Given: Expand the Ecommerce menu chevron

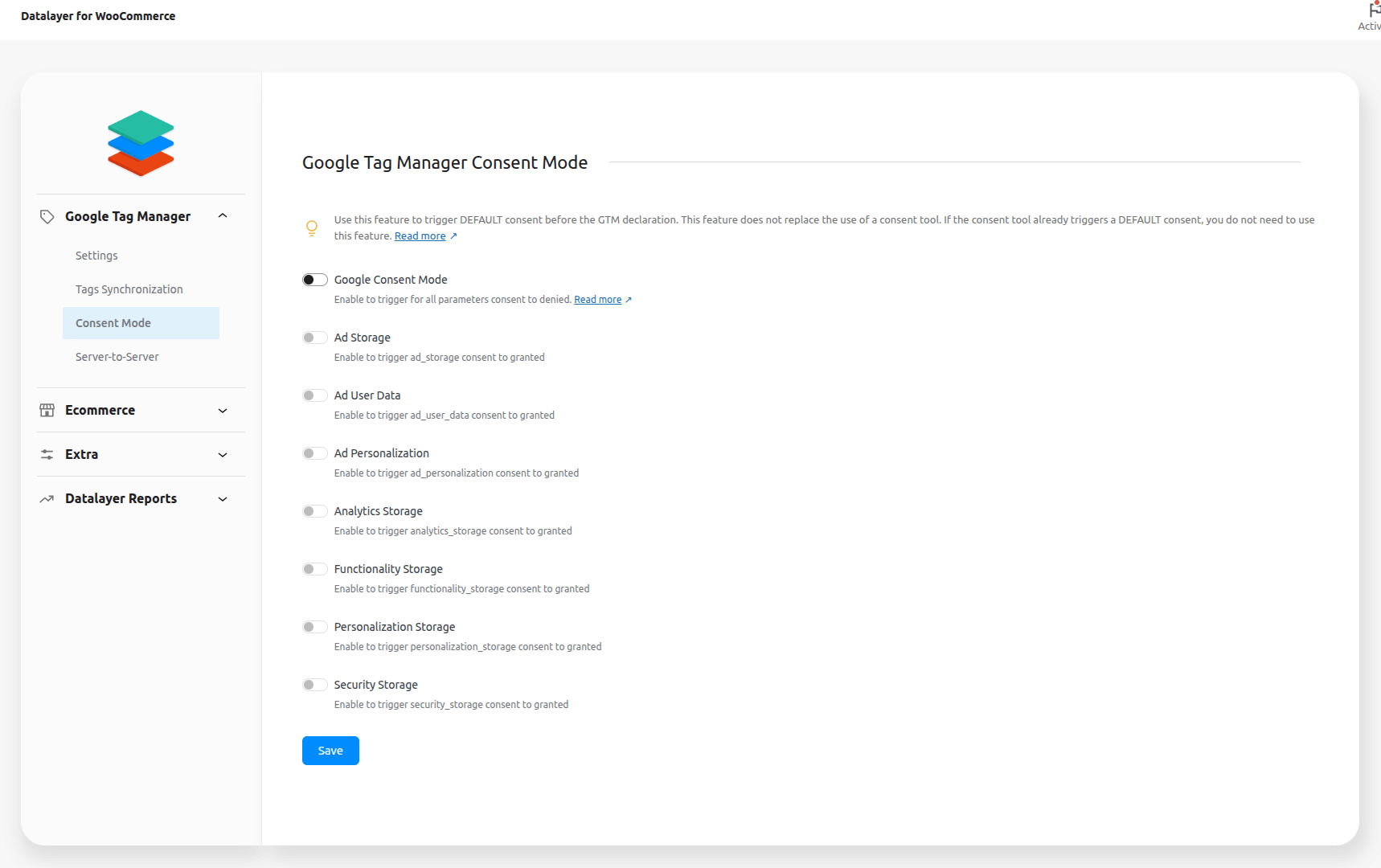Looking at the screenshot, I should tap(223, 411).
